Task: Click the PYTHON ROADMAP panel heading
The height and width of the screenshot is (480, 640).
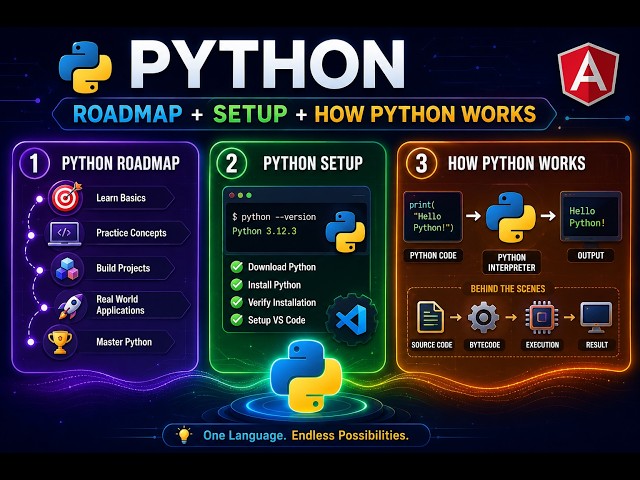Action: 121,163
